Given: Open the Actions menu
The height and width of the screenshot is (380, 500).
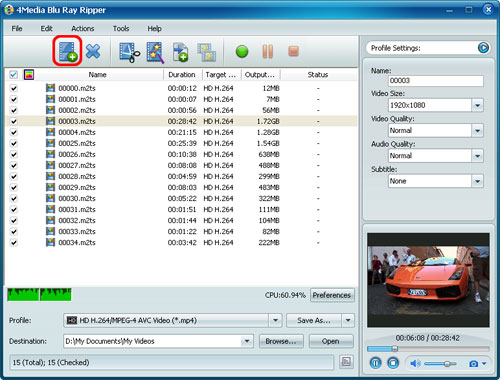Looking at the screenshot, I should tap(83, 29).
